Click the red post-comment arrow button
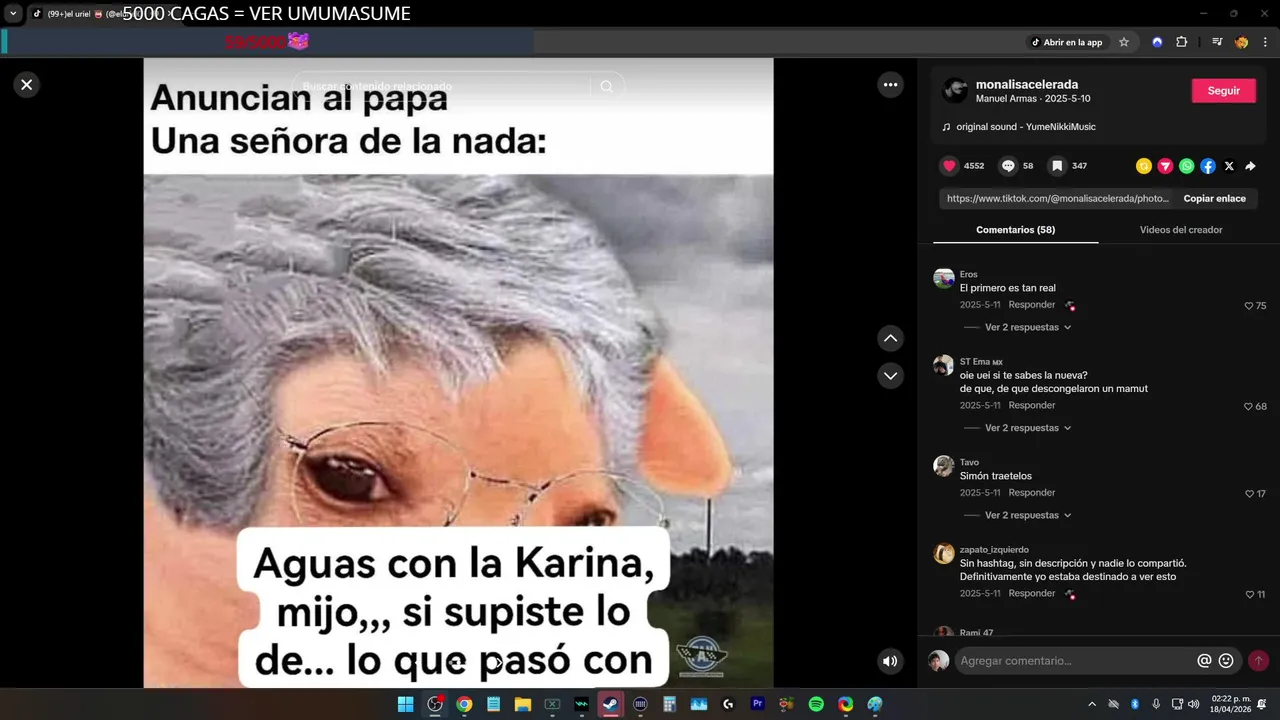 tap(1258, 661)
